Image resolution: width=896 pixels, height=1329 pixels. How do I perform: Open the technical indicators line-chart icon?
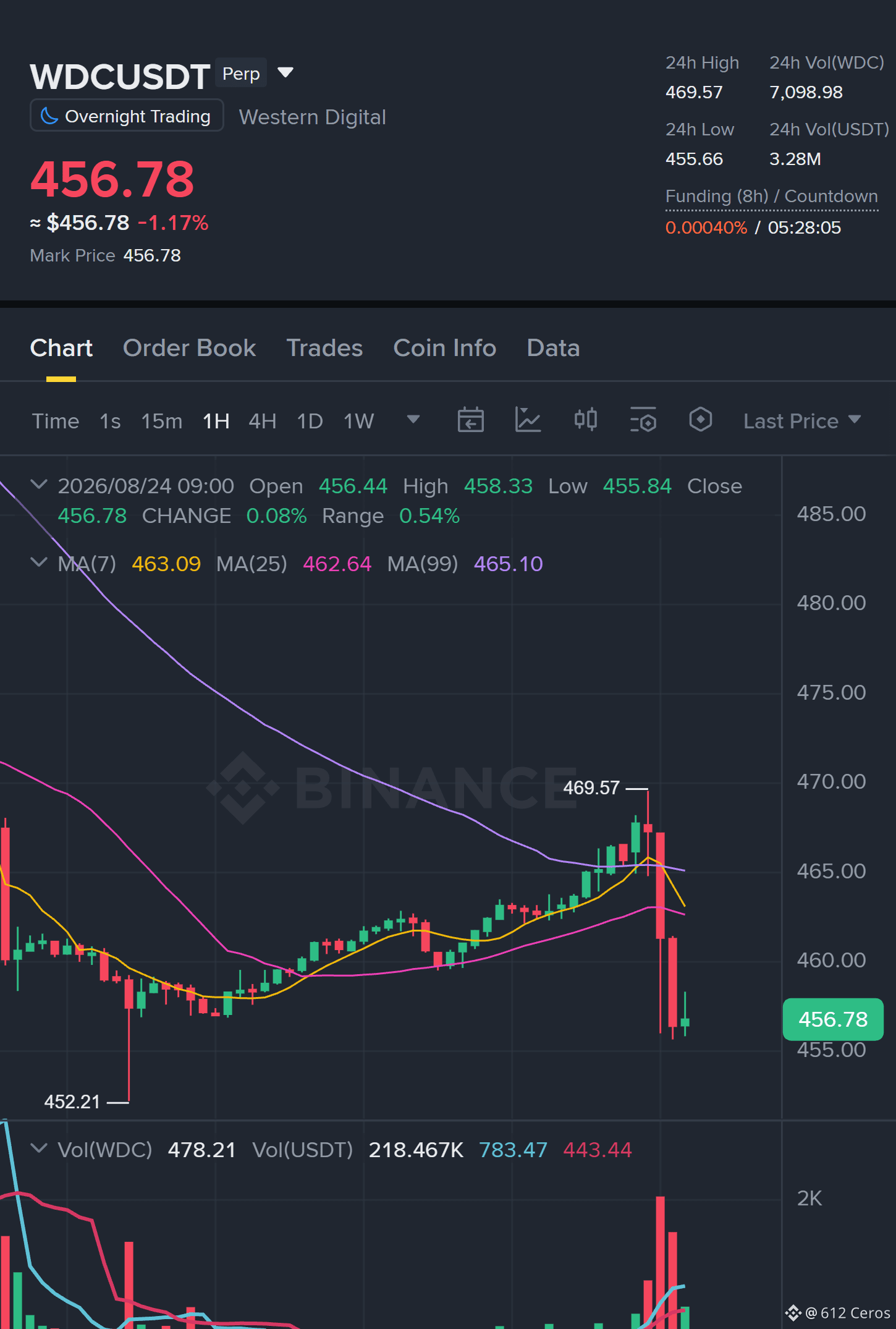pyautogui.click(x=528, y=420)
